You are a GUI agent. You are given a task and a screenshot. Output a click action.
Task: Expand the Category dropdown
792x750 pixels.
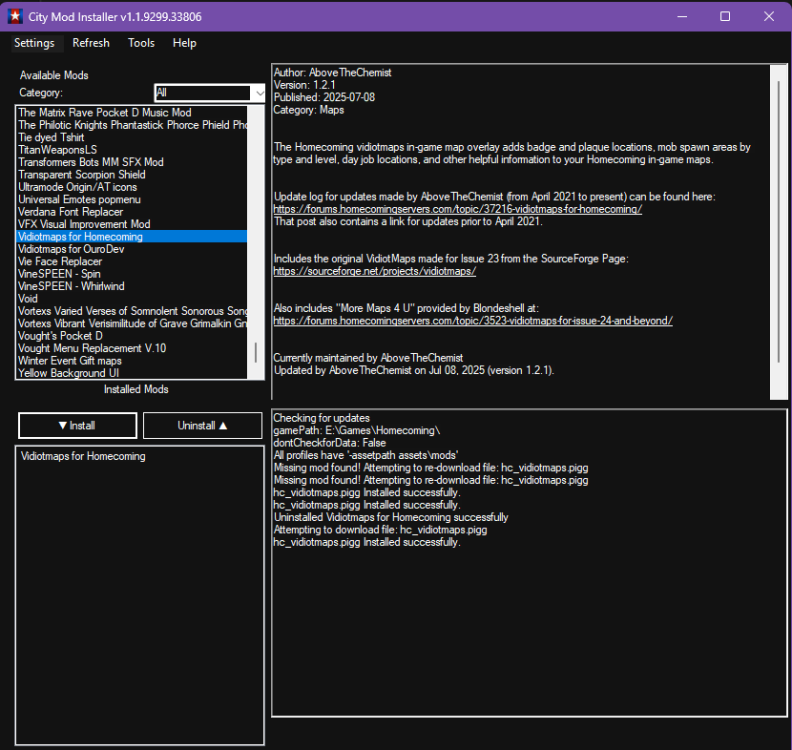point(257,93)
